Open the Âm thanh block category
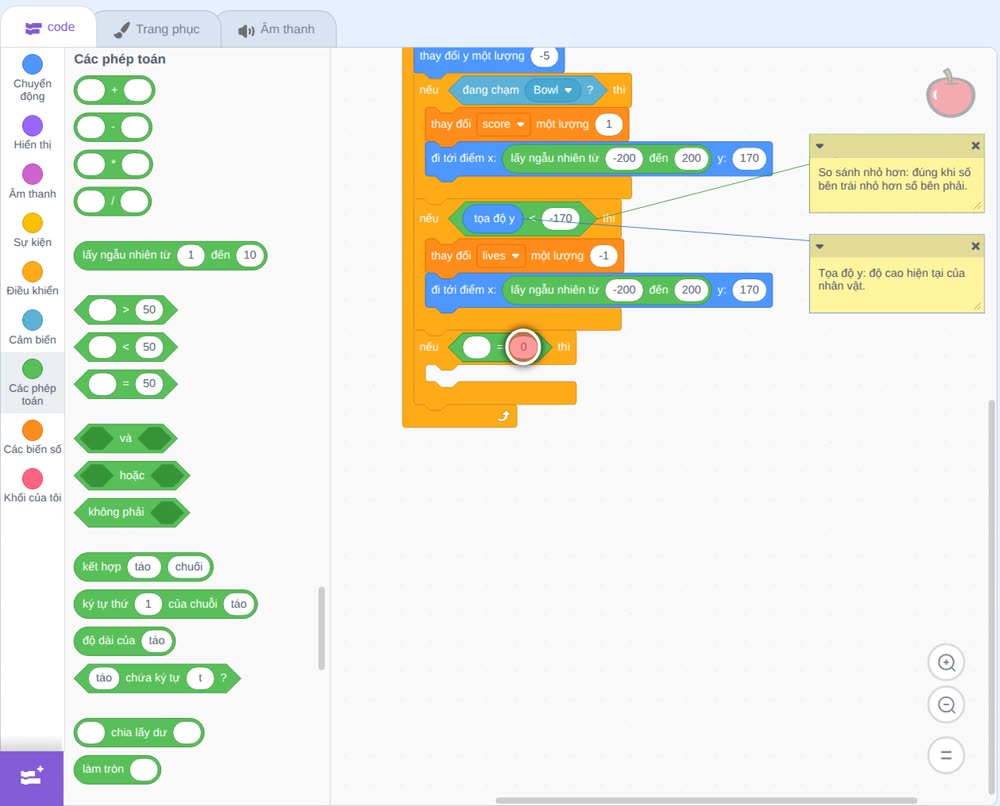The image size is (1000, 806). 33,182
